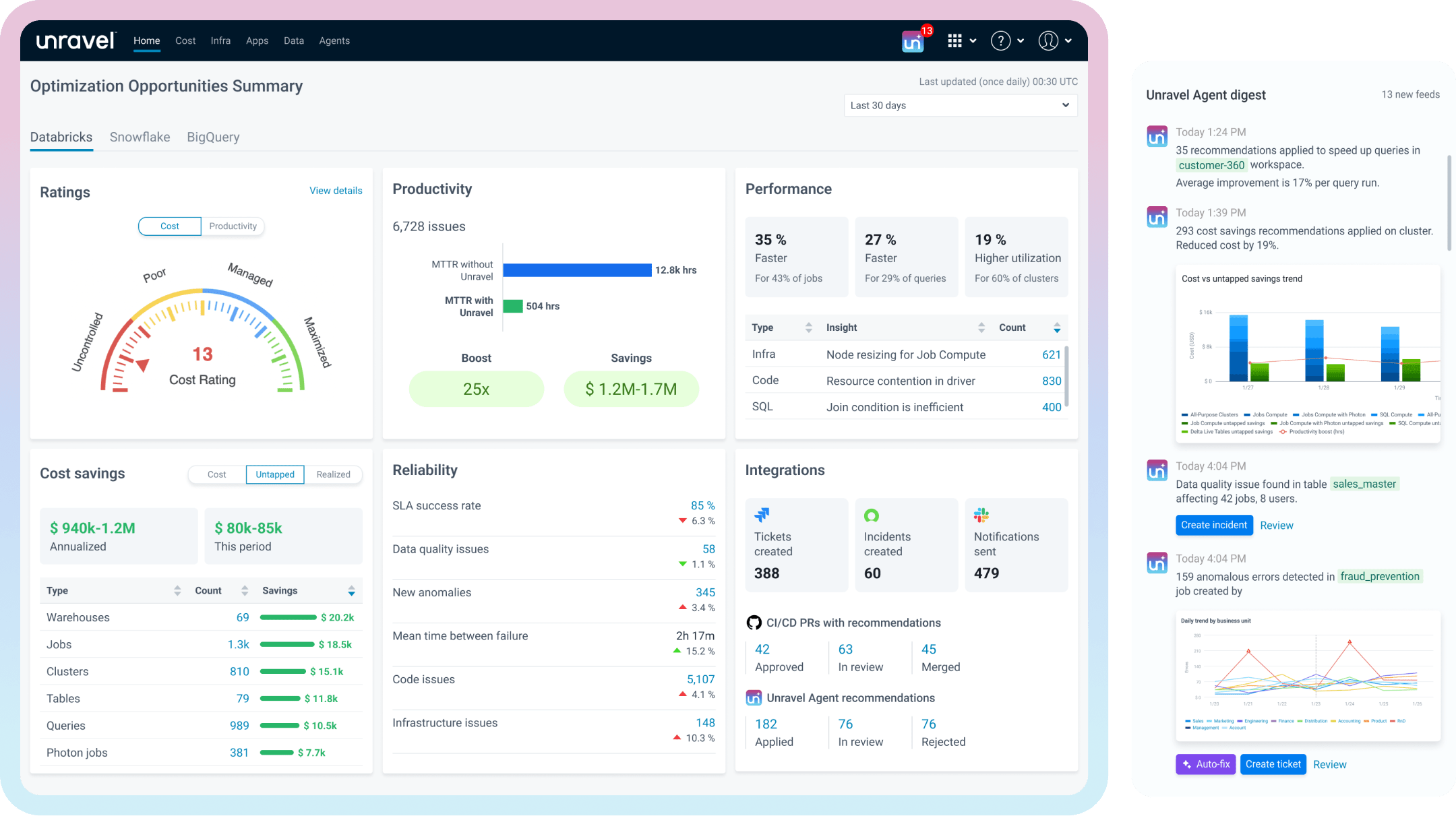This screenshot has width=1456, height=816.
Task: Open the Cost vs untapped savings trend chart
Action: coord(1308,354)
